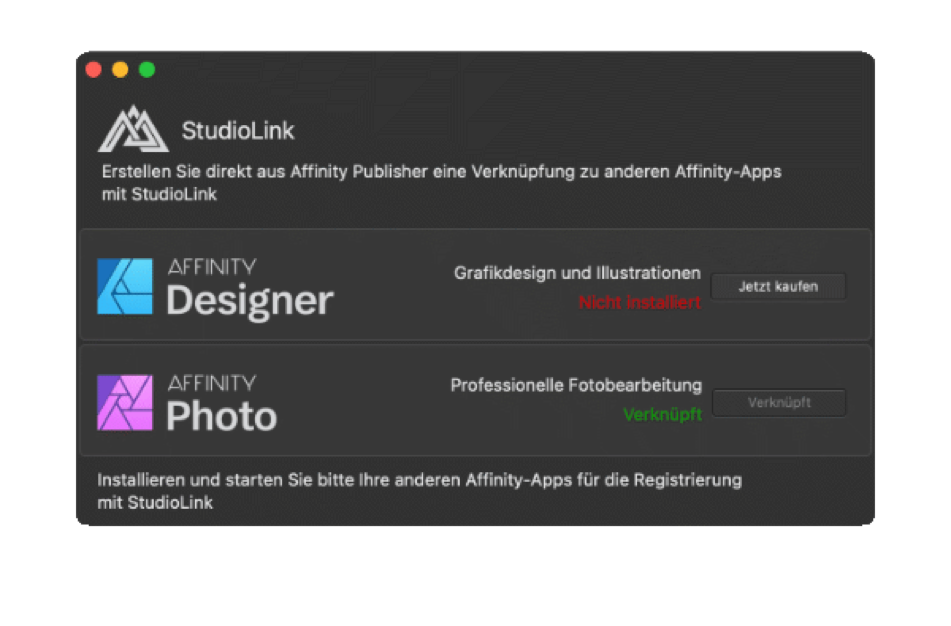The width and height of the screenshot is (951, 626).
Task: Click the "StudioLink" heading text
Action: (238, 130)
